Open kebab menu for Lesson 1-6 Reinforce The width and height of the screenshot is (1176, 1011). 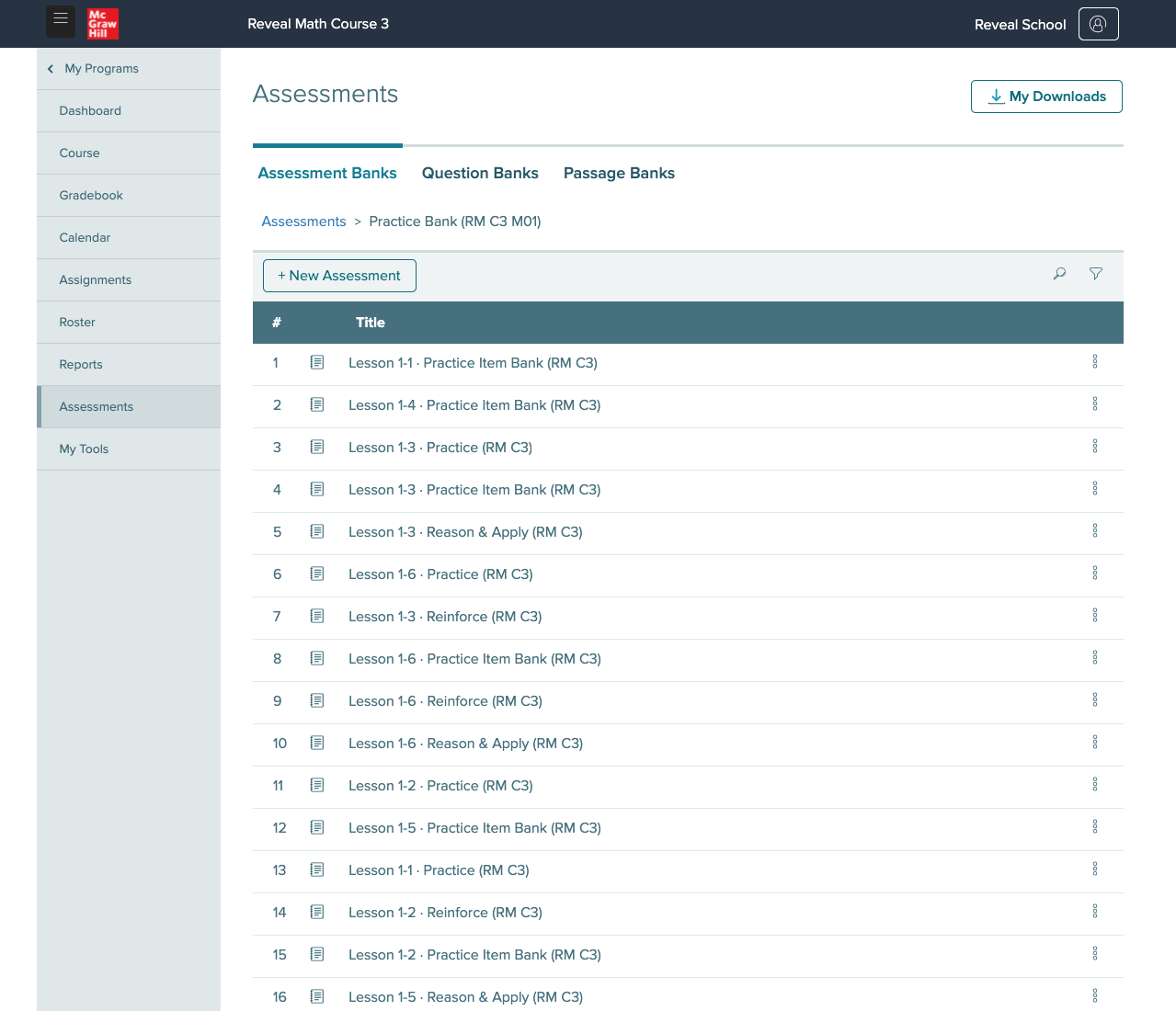pyautogui.click(x=1095, y=700)
